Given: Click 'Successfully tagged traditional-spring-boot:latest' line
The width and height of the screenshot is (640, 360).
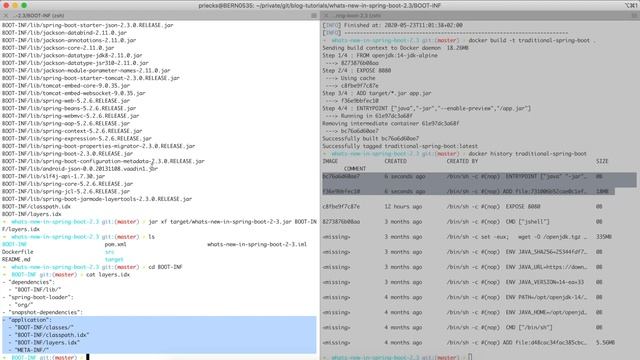Looking at the screenshot, I should [x=400, y=146].
